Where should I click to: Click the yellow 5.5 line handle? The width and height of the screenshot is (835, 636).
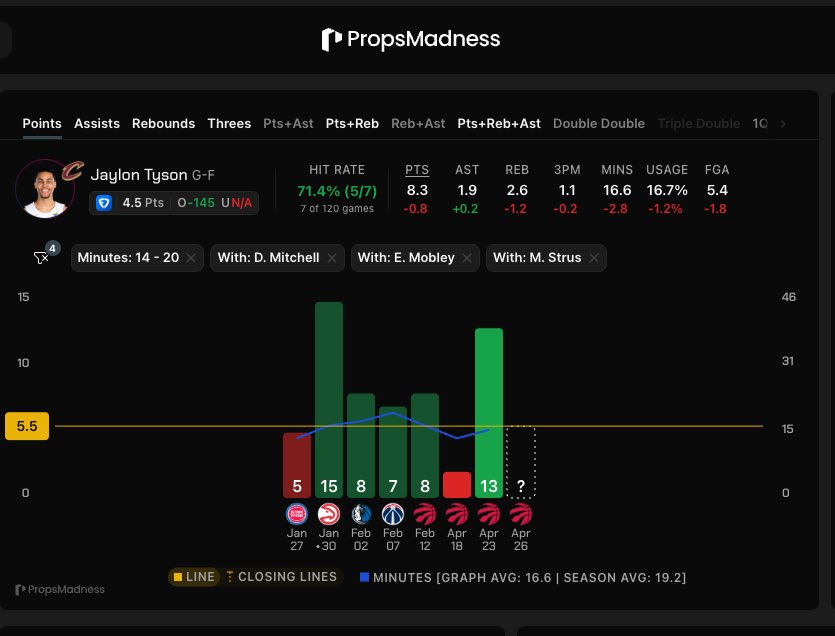pyautogui.click(x=27, y=426)
